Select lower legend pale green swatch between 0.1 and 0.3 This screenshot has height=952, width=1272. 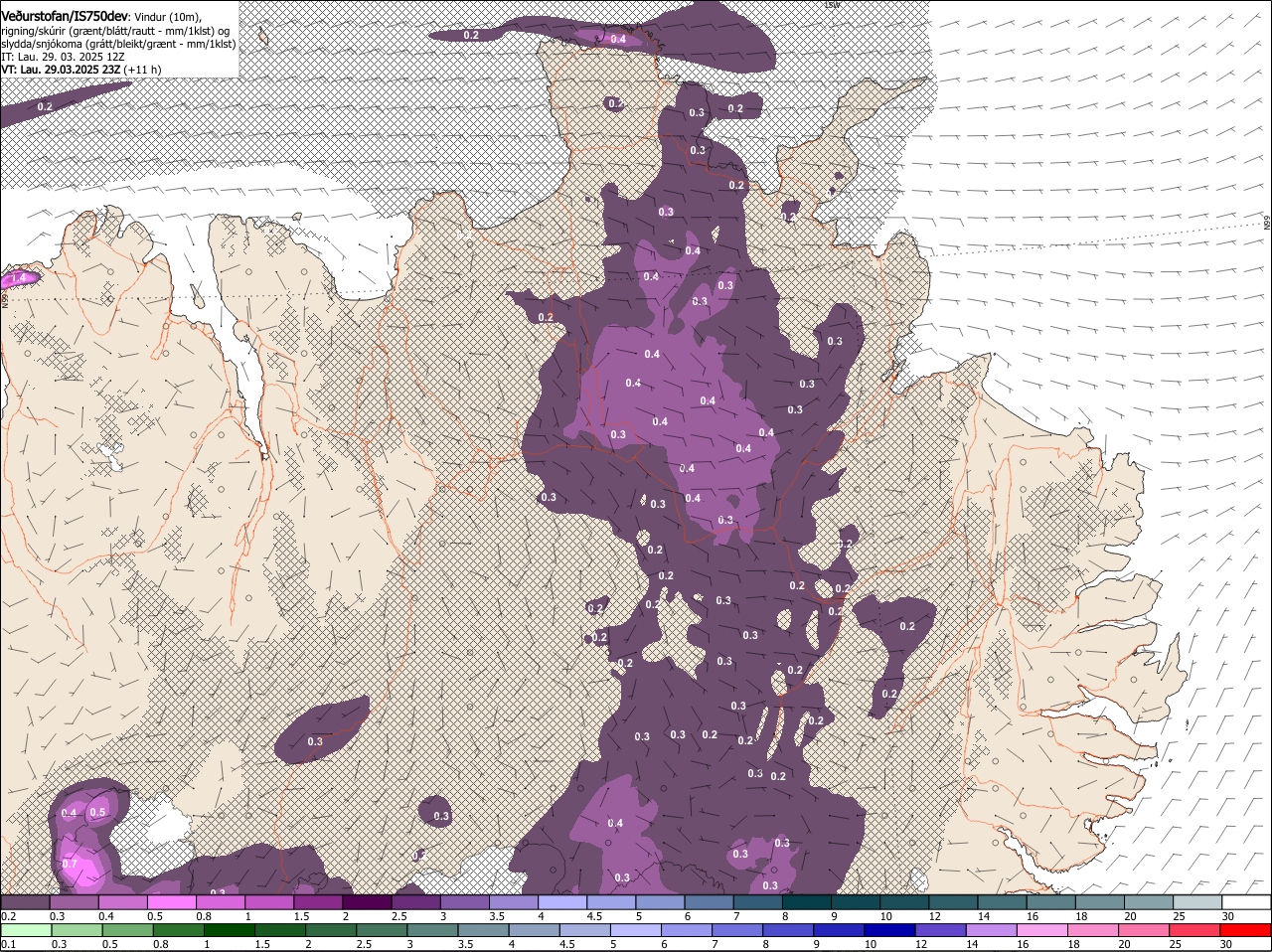pyautogui.click(x=25, y=930)
